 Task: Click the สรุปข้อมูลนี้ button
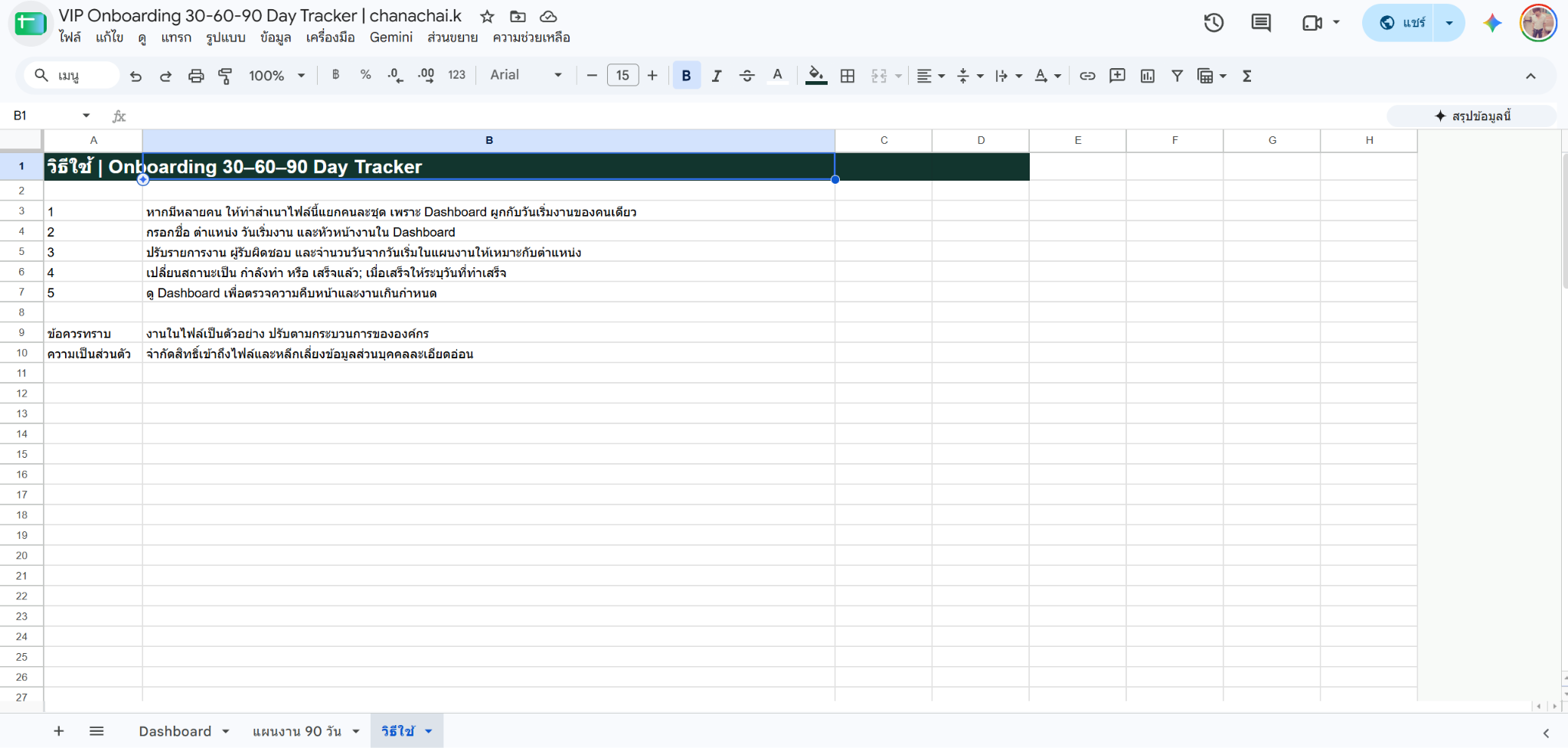1472,116
